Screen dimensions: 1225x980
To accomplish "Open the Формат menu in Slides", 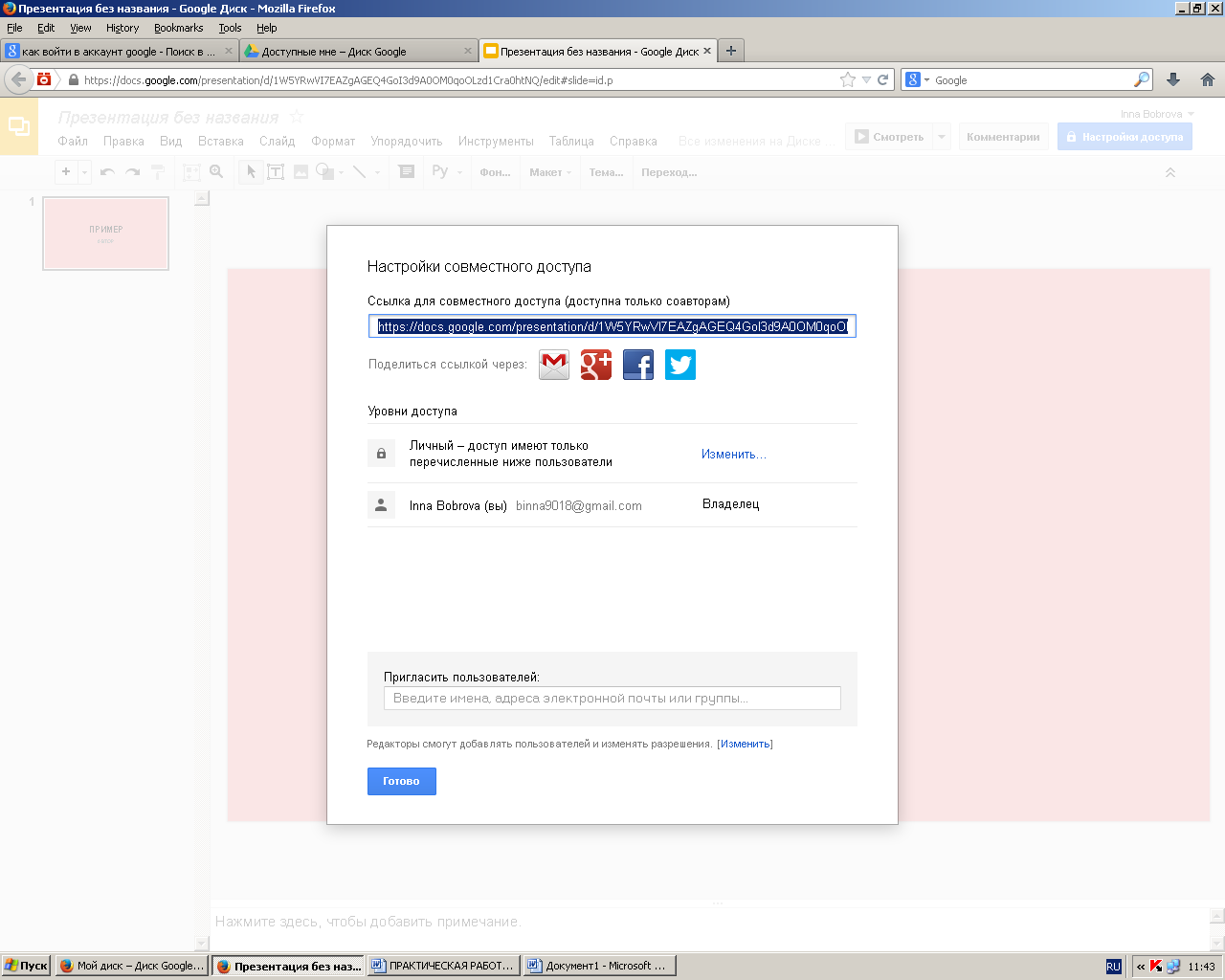I will 333,141.
